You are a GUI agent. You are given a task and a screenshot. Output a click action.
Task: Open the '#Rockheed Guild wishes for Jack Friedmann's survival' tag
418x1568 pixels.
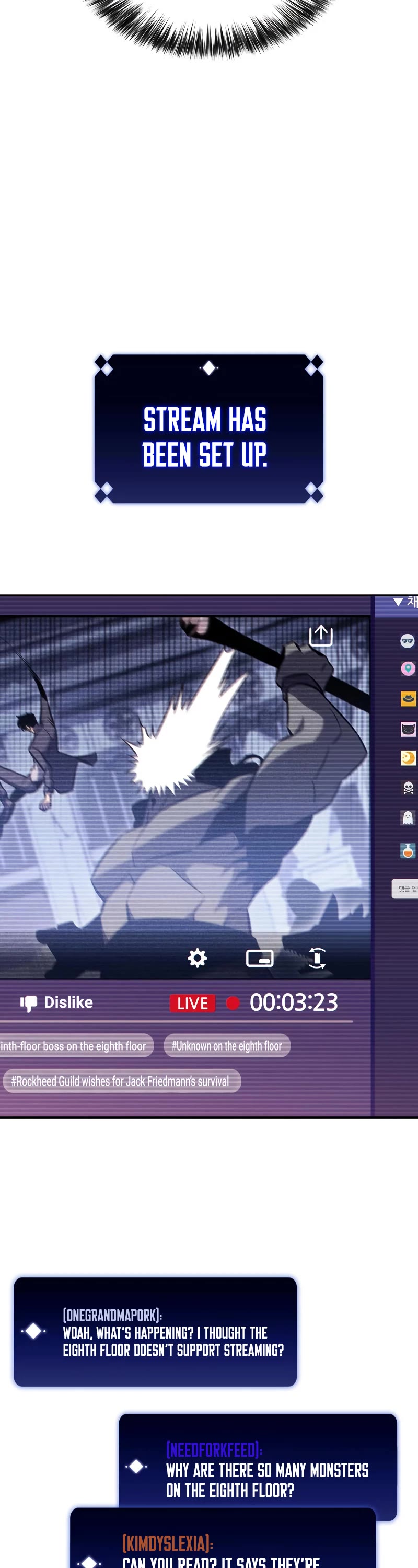pyautogui.click(x=122, y=1081)
